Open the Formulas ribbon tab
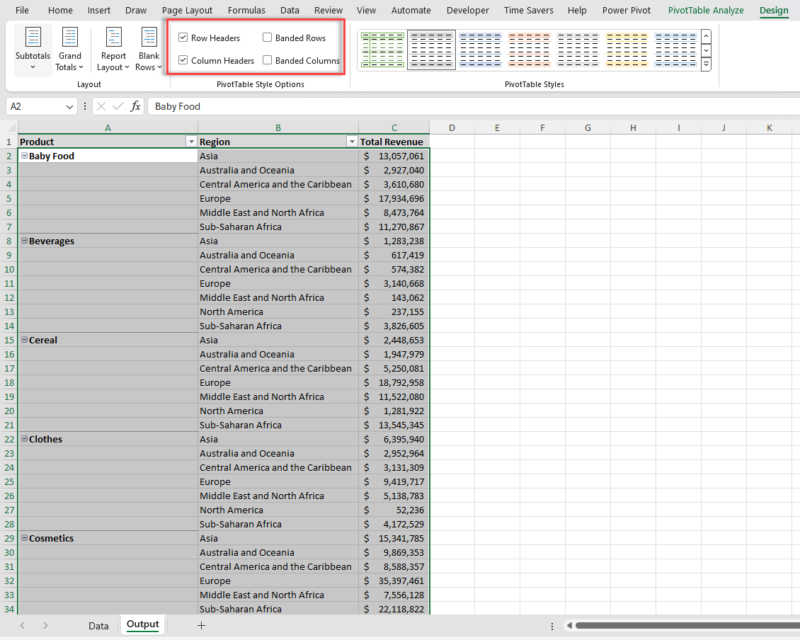Viewport: 800px width, 640px height. (x=246, y=10)
